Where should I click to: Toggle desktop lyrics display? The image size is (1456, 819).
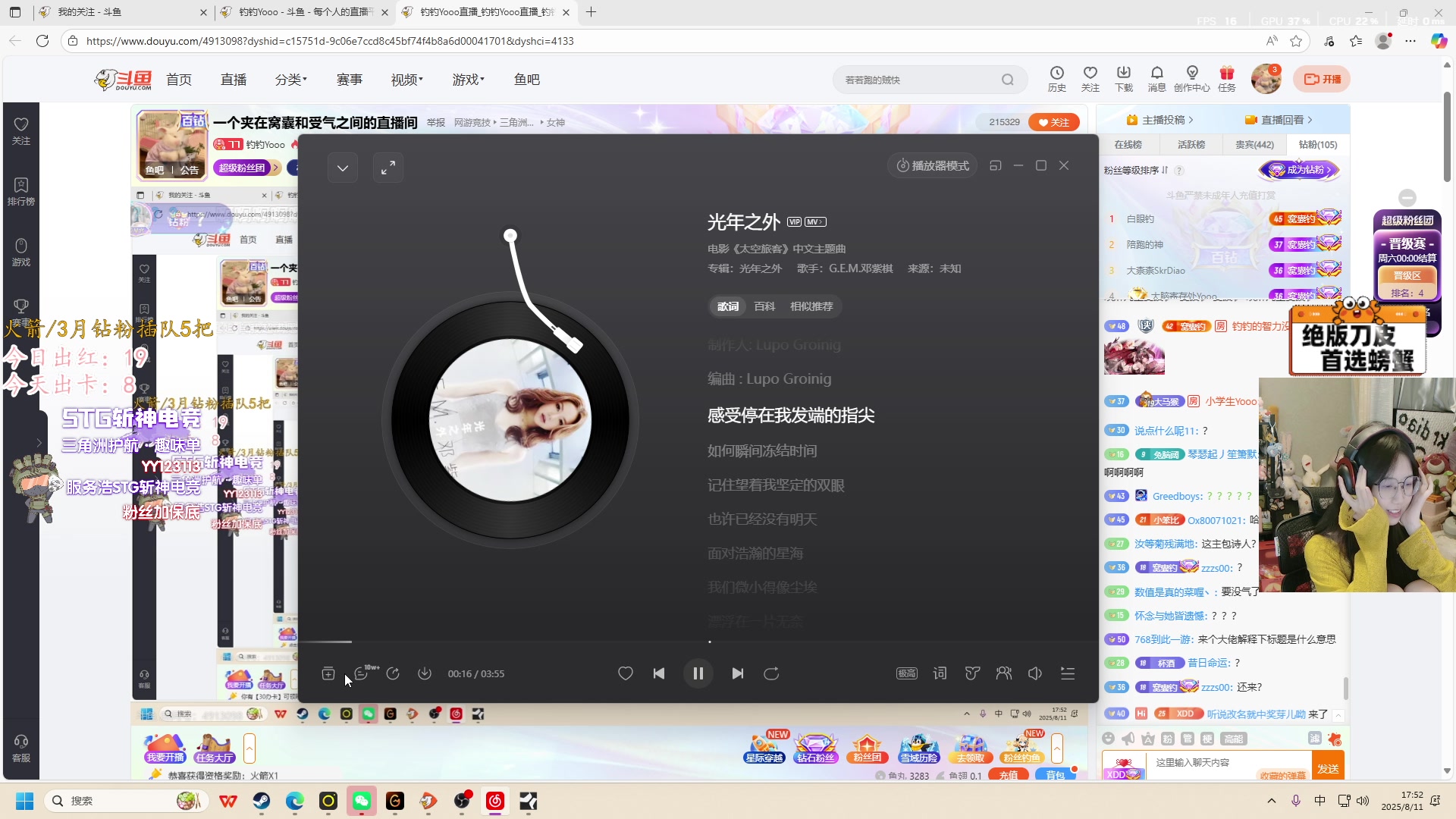coord(940,673)
